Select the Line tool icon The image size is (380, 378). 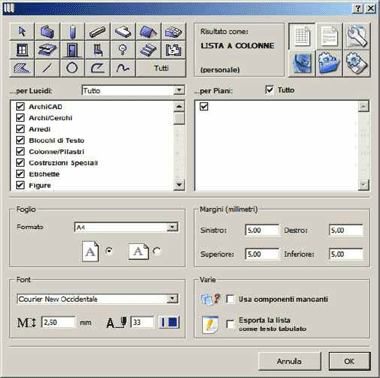(47, 68)
